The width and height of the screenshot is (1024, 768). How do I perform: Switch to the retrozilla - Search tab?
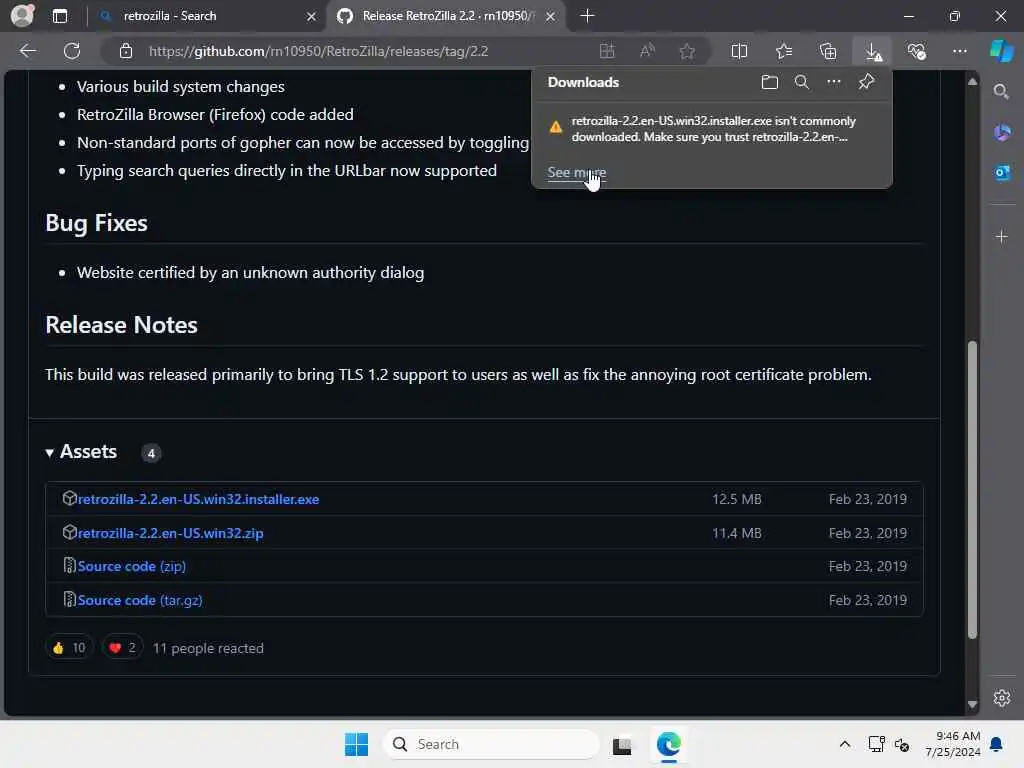[x=206, y=16]
